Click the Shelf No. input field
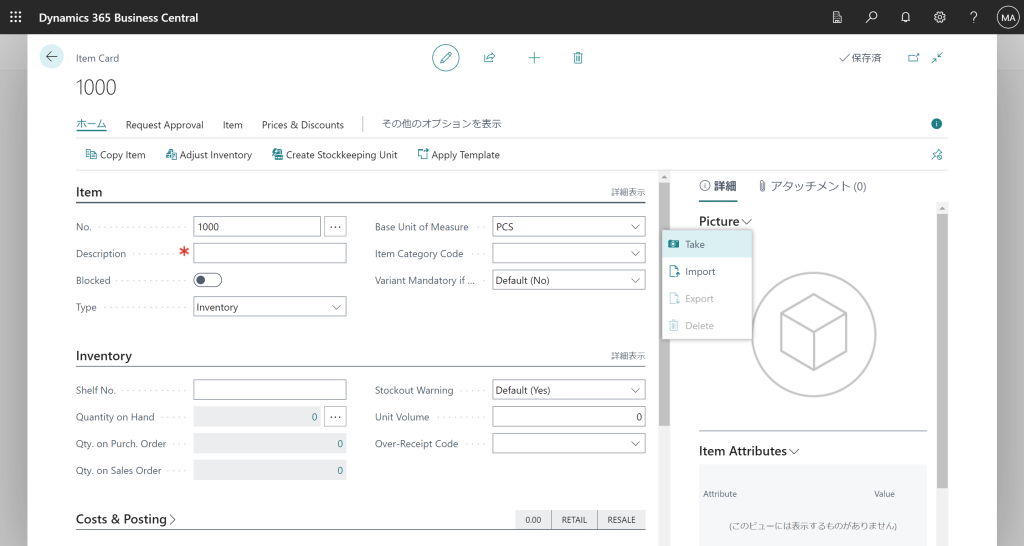The height and width of the screenshot is (546, 1024). click(x=270, y=390)
